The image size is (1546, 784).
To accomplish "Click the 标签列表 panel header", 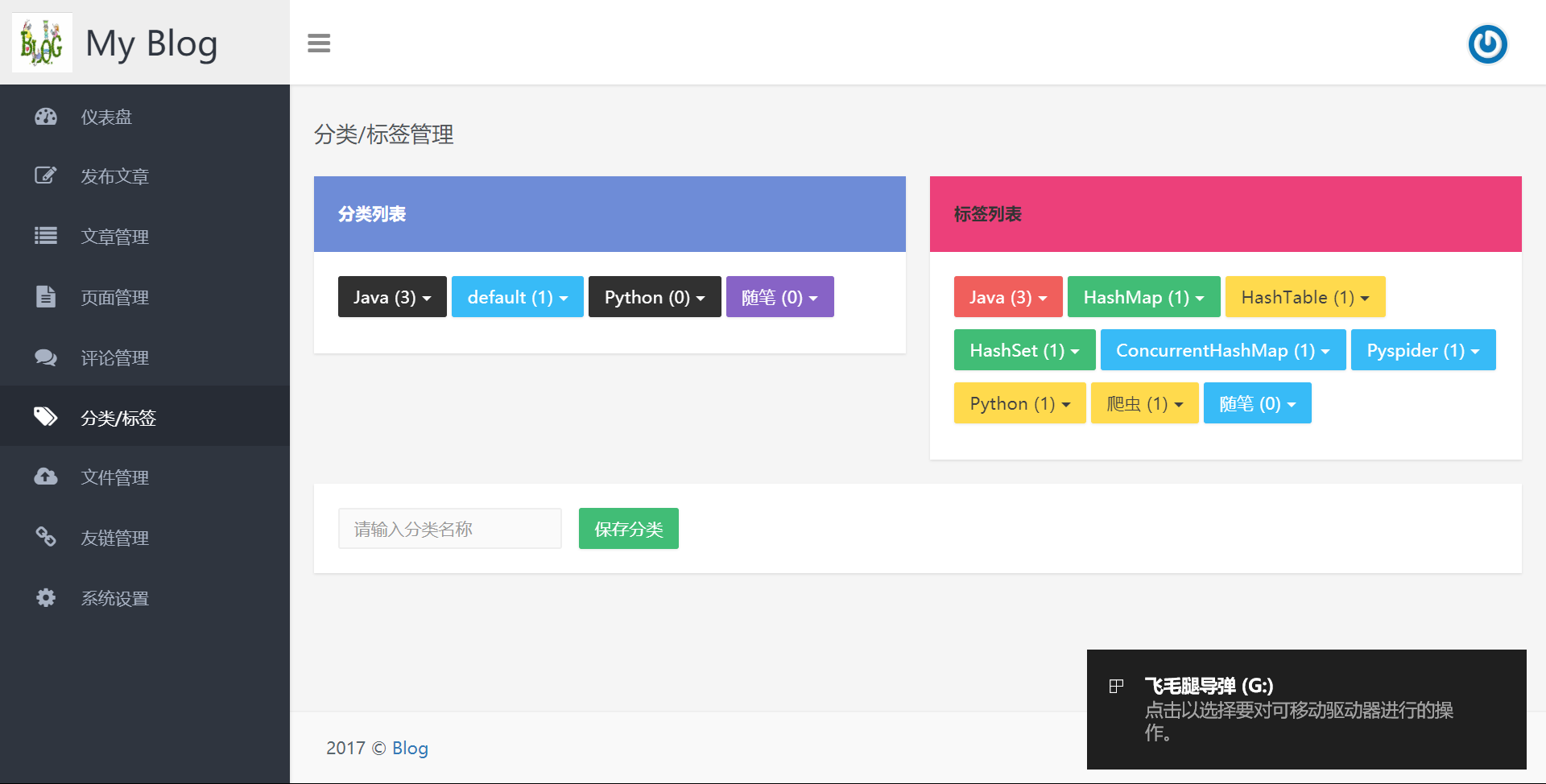I will (x=1226, y=214).
